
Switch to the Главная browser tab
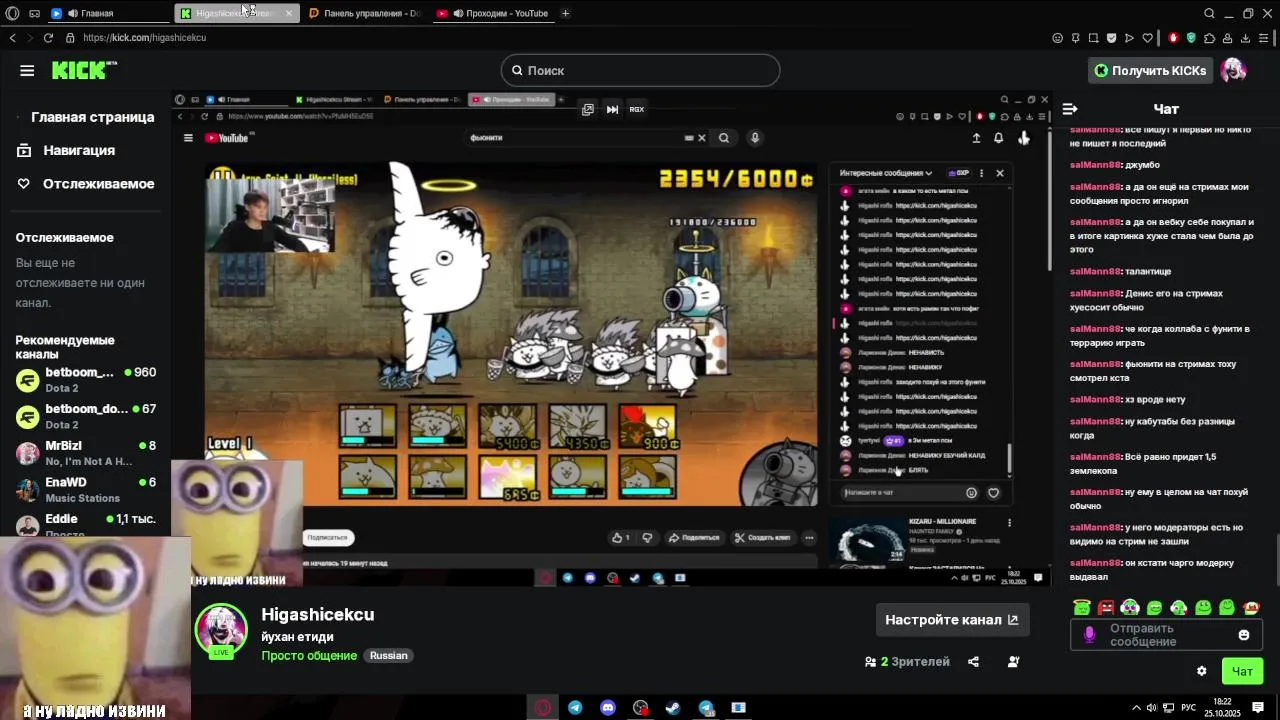[x=108, y=13]
